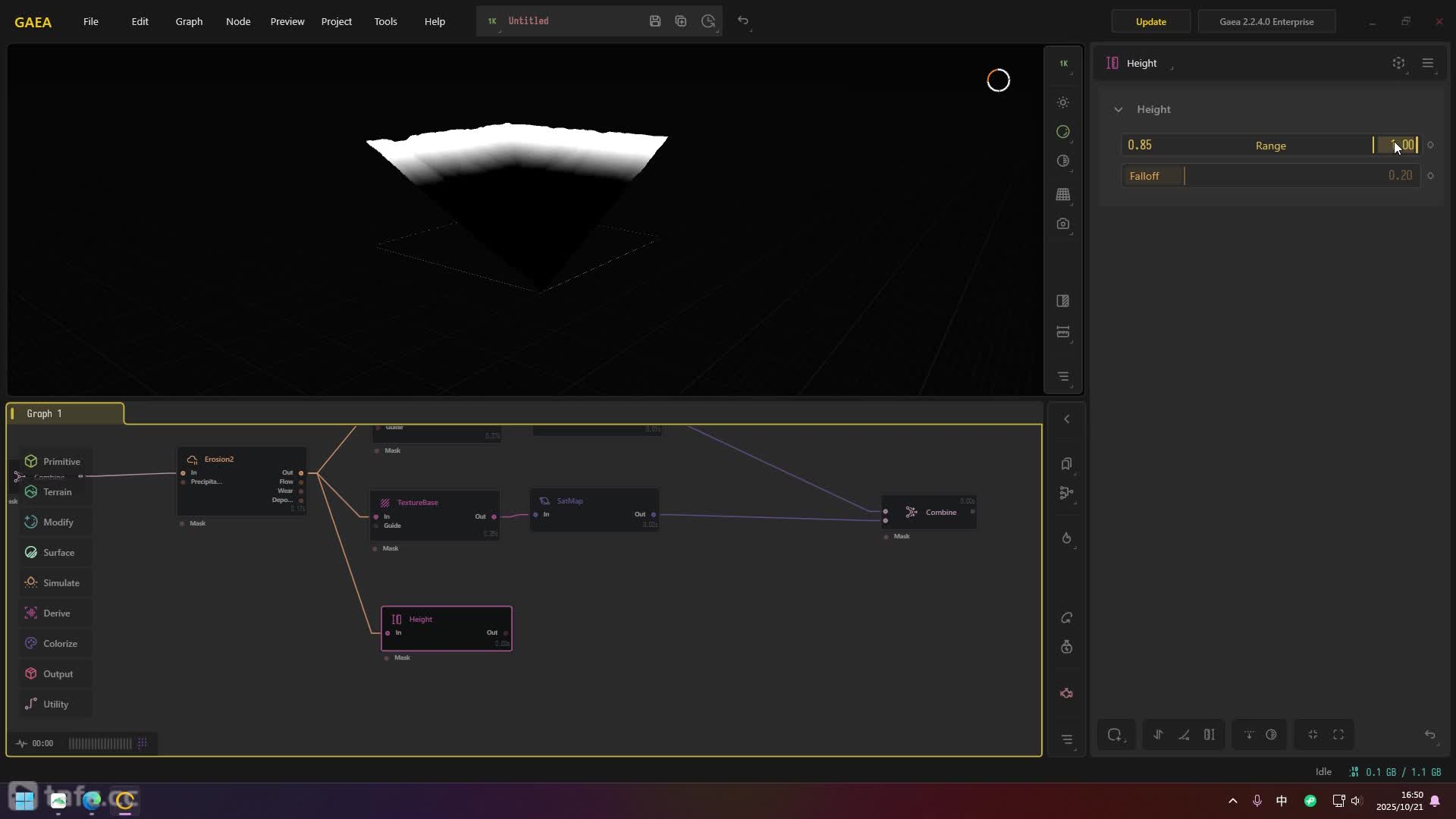Expand the Erosion category in node palette
The image size is (1456, 819).
[x=61, y=583]
